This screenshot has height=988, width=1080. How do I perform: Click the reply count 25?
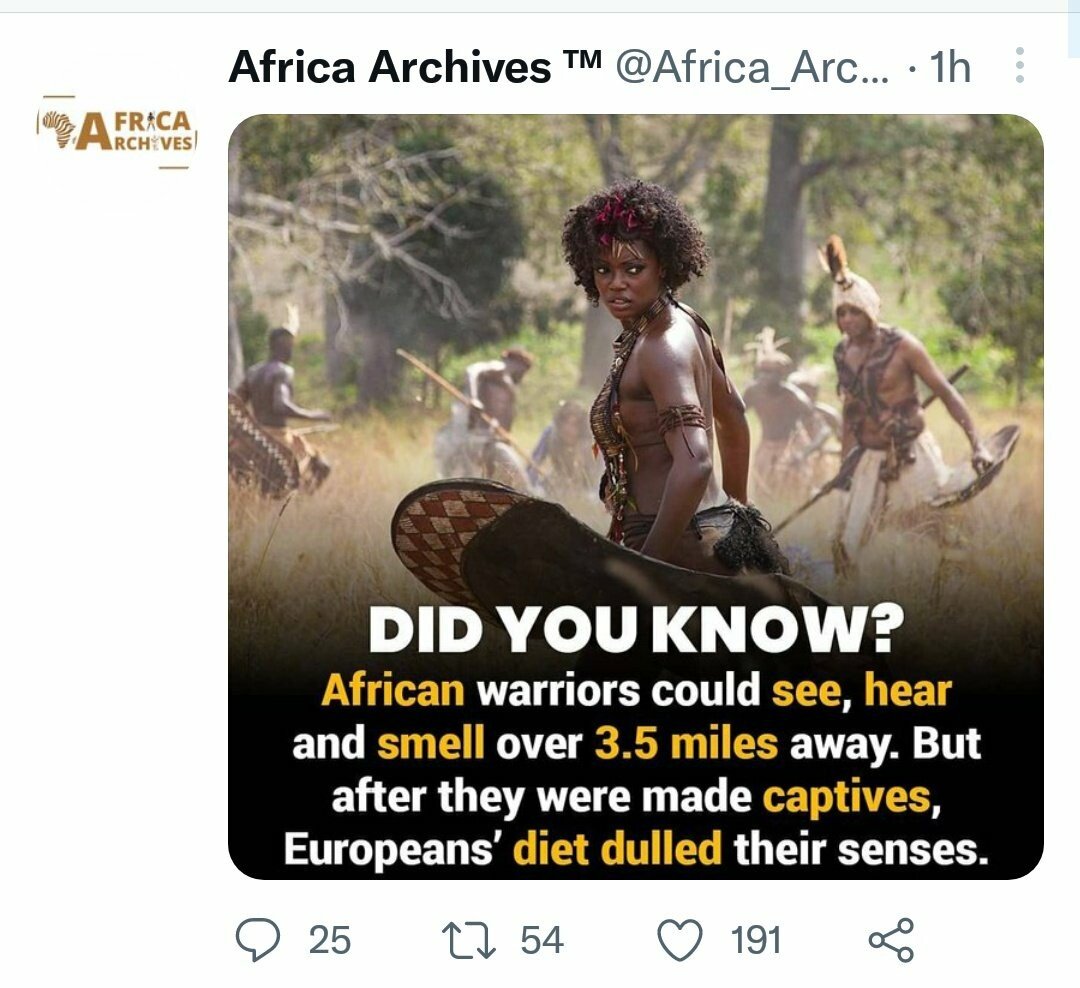click(329, 940)
